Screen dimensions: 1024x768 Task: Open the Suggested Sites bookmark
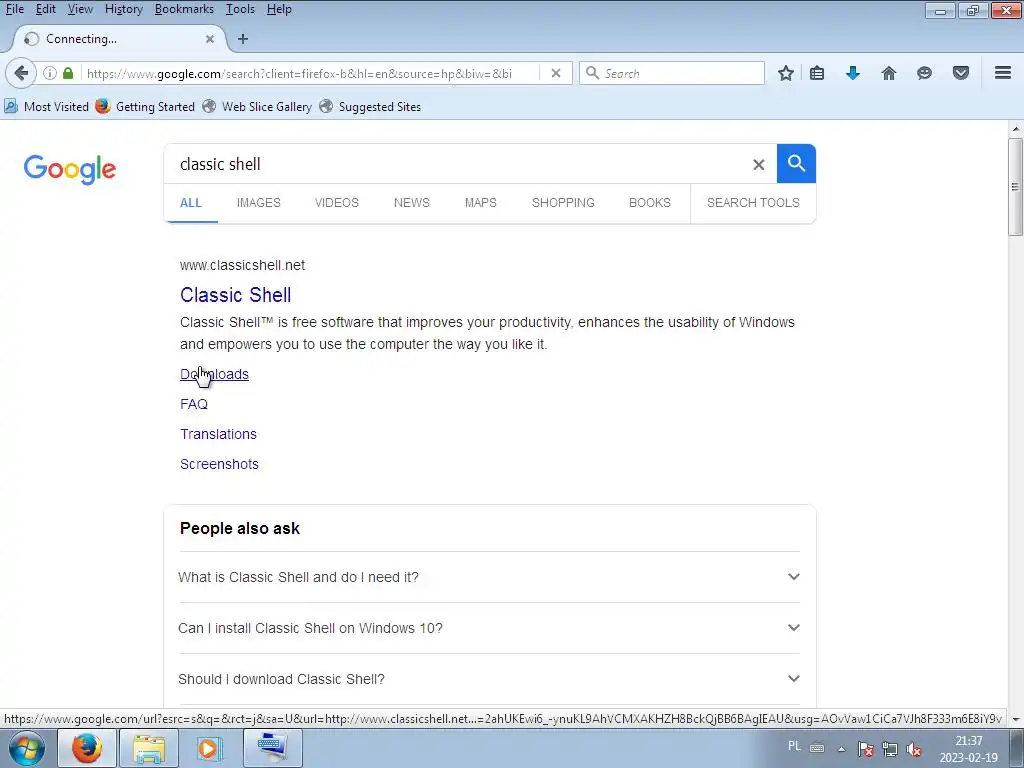[370, 106]
